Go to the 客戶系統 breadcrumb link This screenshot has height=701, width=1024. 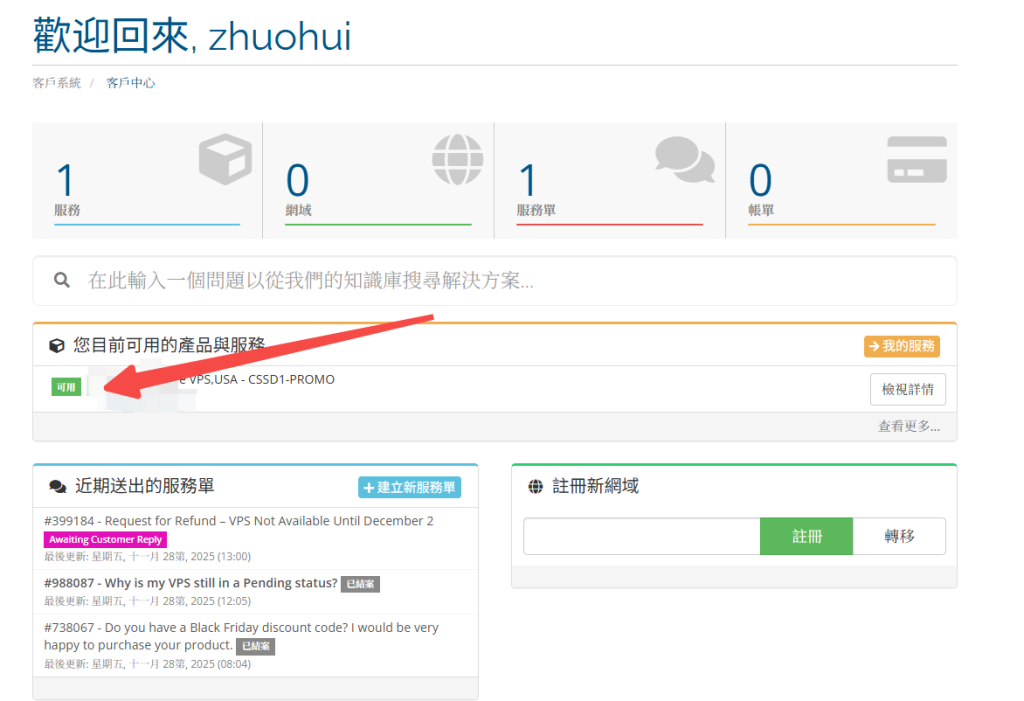[57, 83]
